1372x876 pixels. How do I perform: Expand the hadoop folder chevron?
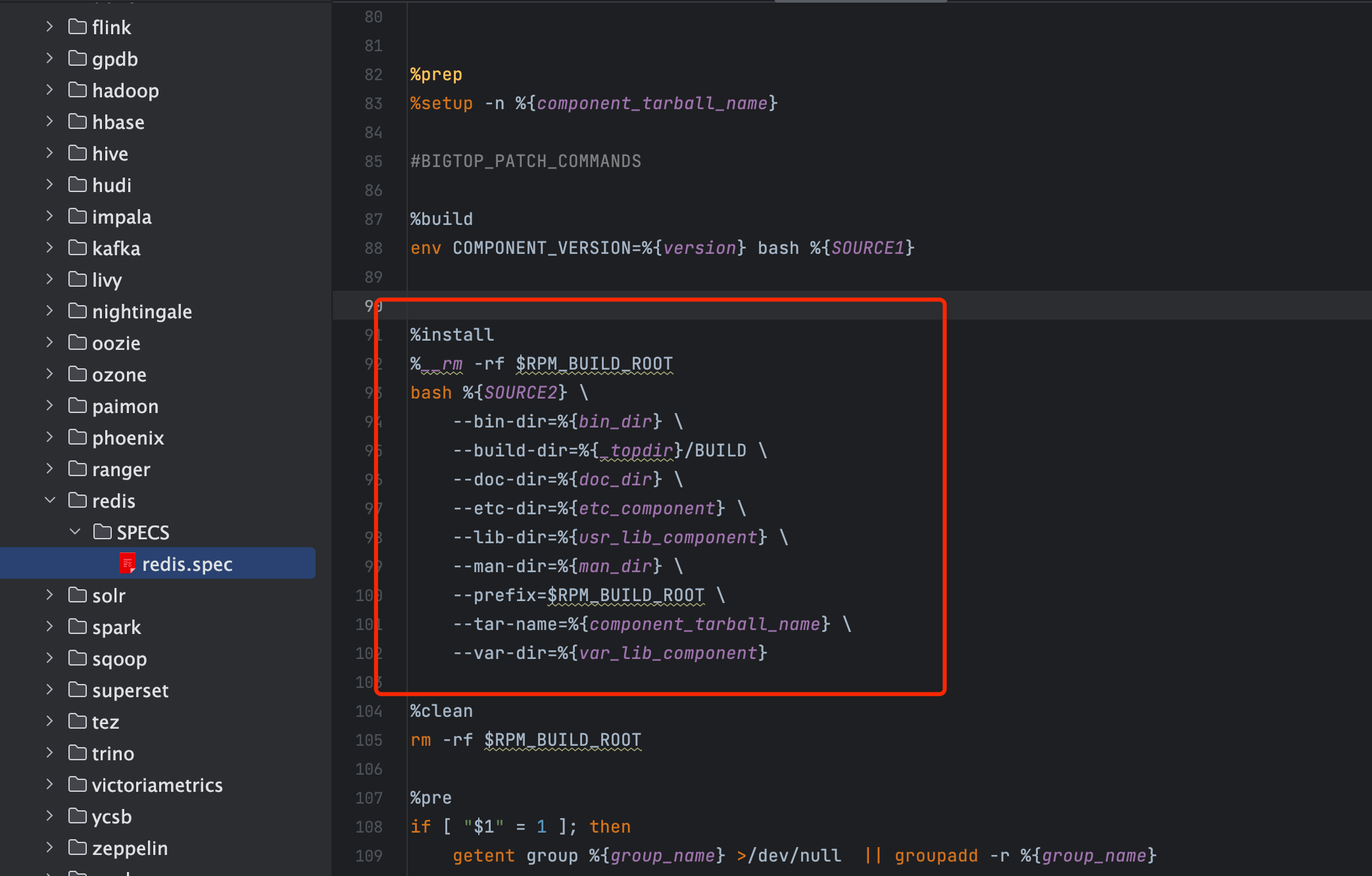click(49, 90)
